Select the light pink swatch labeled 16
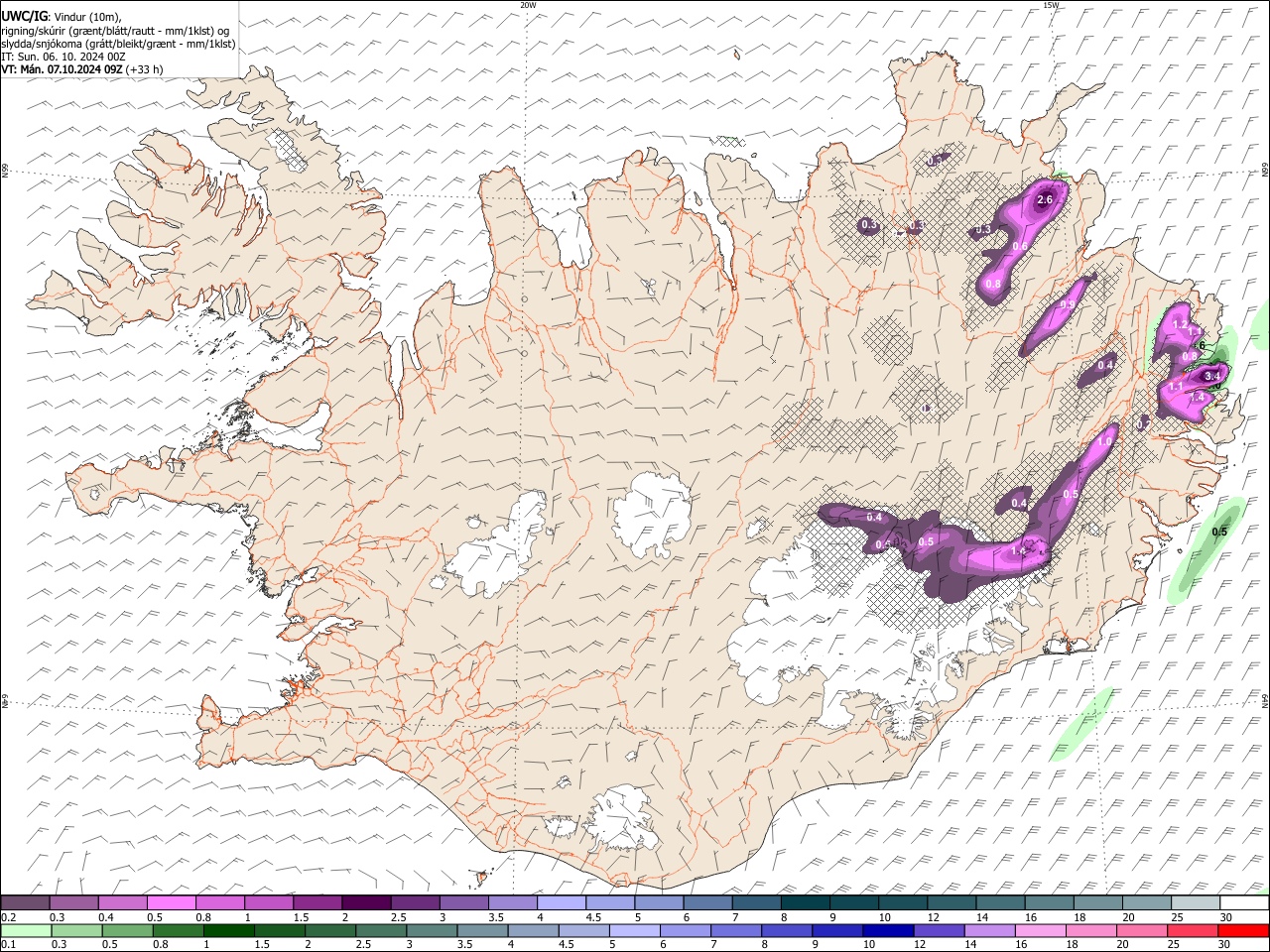 pyautogui.click(x=1040, y=930)
